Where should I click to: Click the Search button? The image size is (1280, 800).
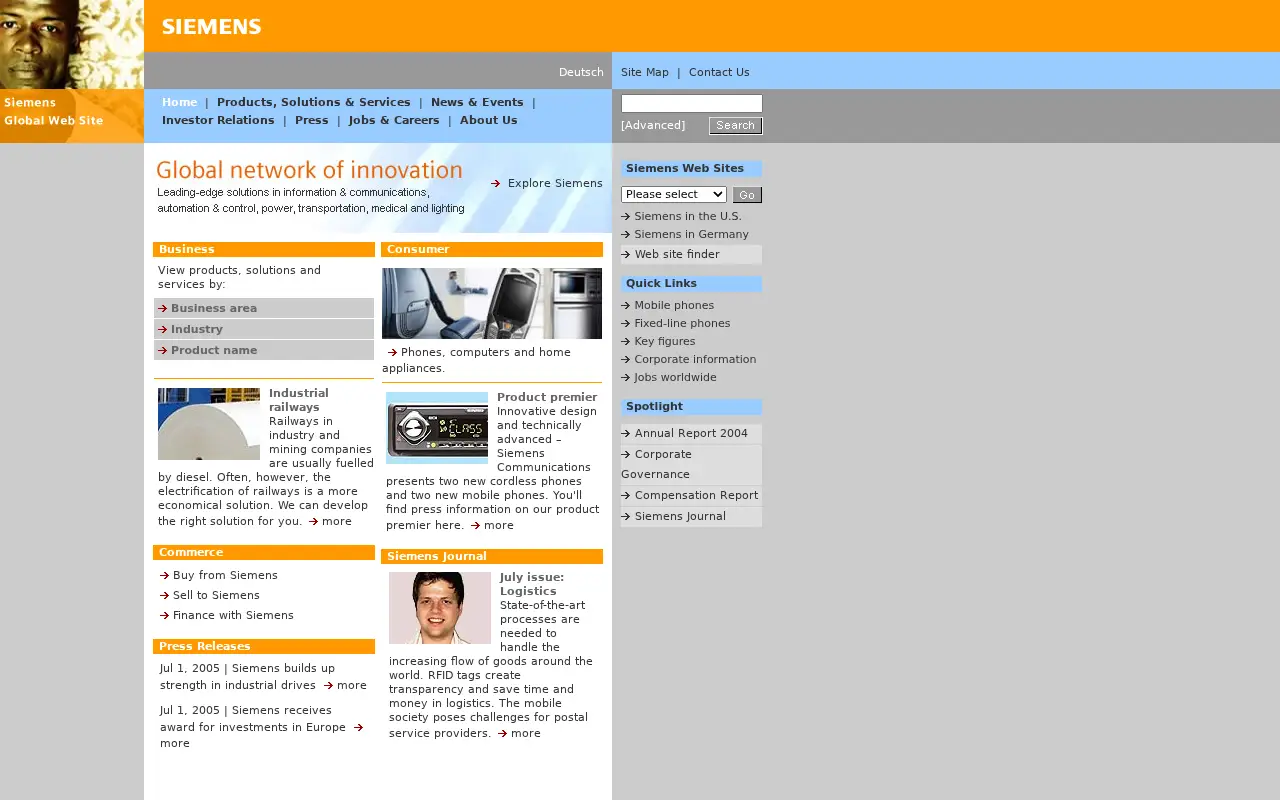point(736,126)
